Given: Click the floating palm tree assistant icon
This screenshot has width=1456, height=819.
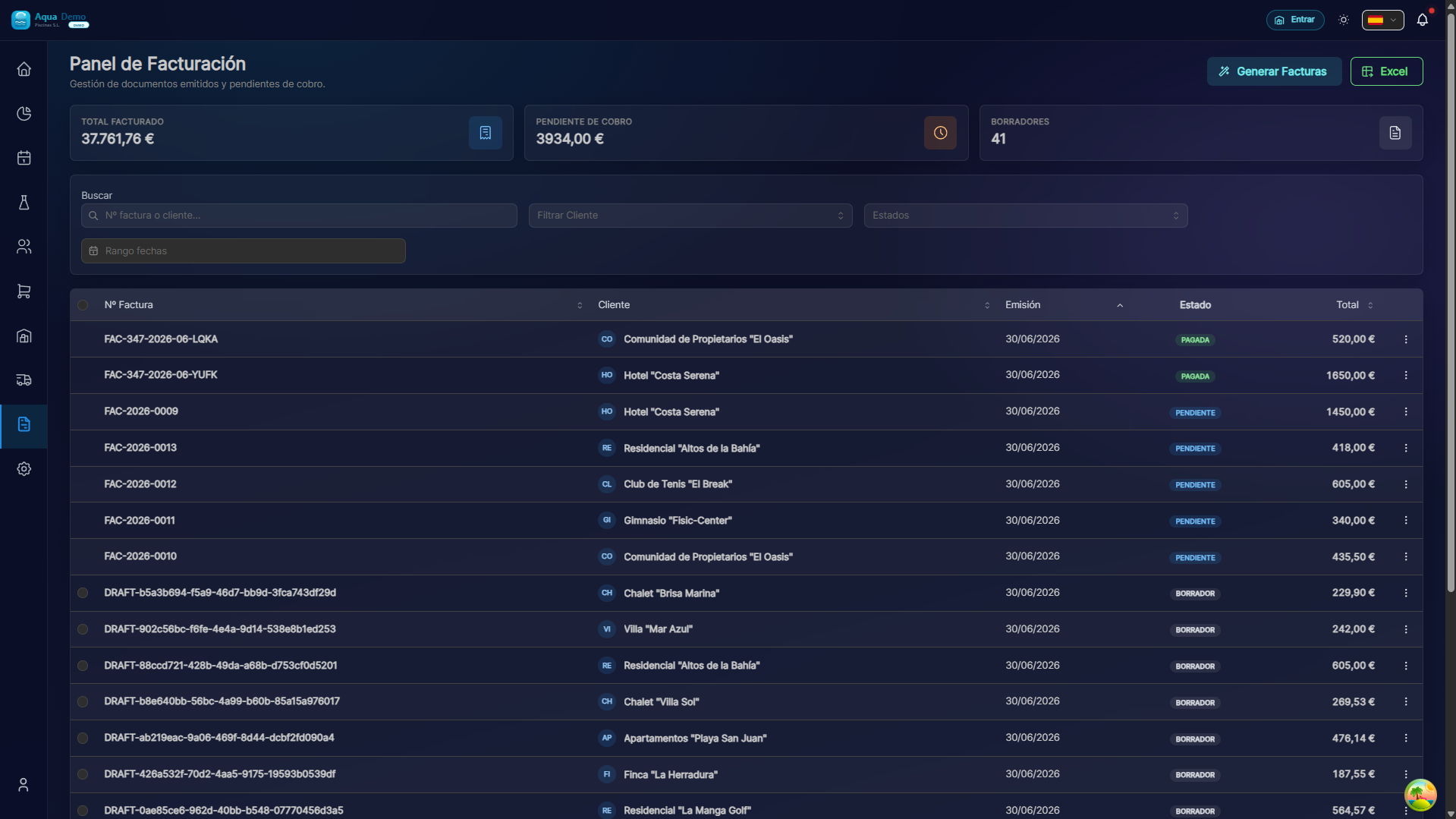Looking at the screenshot, I should [x=1420, y=795].
